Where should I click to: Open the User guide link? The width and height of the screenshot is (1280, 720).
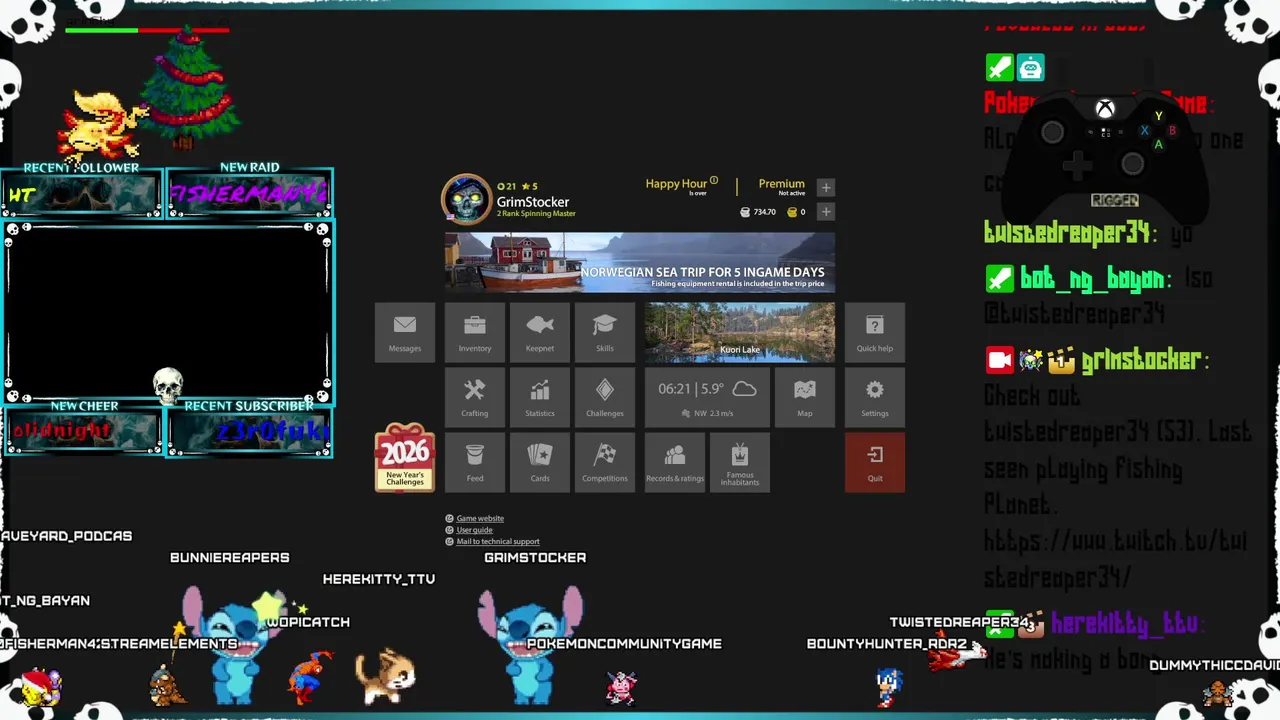pyautogui.click(x=474, y=530)
